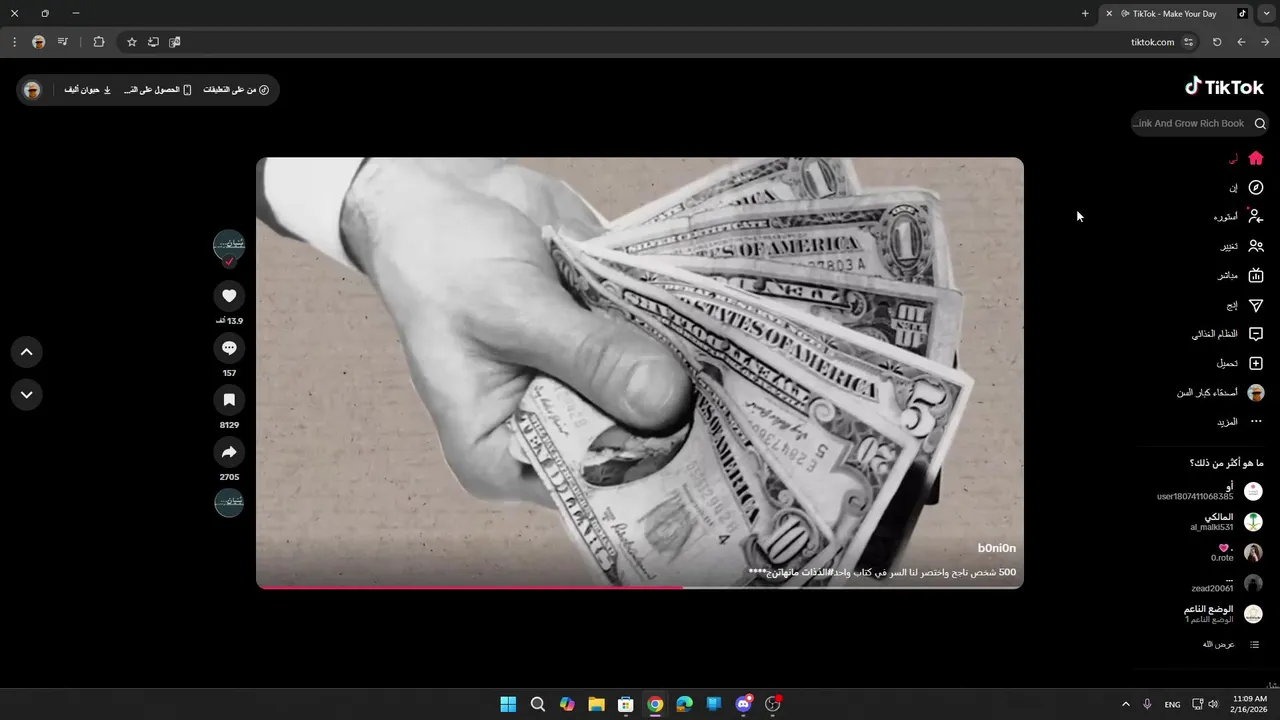Screen dimensions: 1280x720
Task: Open the browser profile avatar
Action: (39, 42)
